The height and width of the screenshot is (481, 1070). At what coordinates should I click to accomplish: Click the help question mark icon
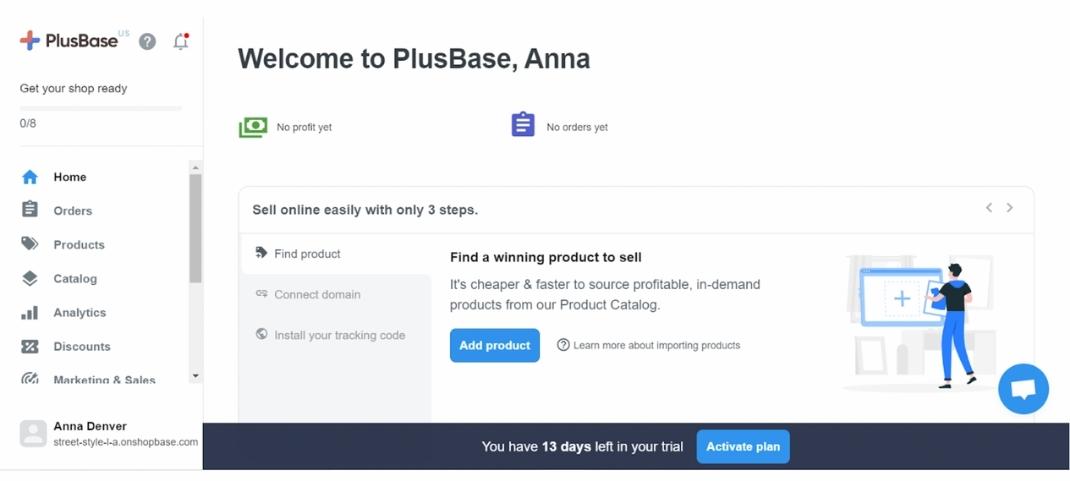click(147, 41)
